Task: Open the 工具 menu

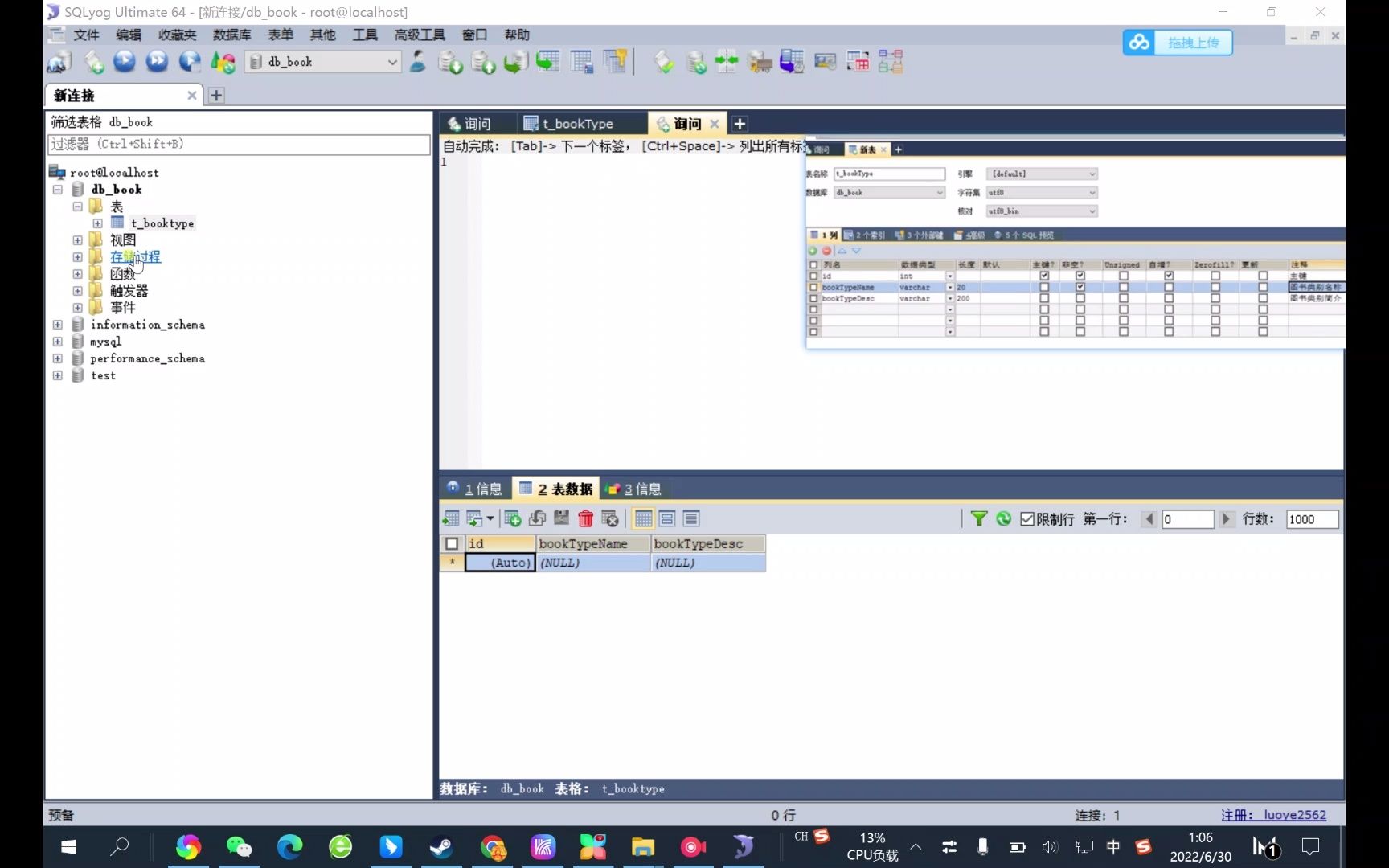Action: click(x=365, y=35)
